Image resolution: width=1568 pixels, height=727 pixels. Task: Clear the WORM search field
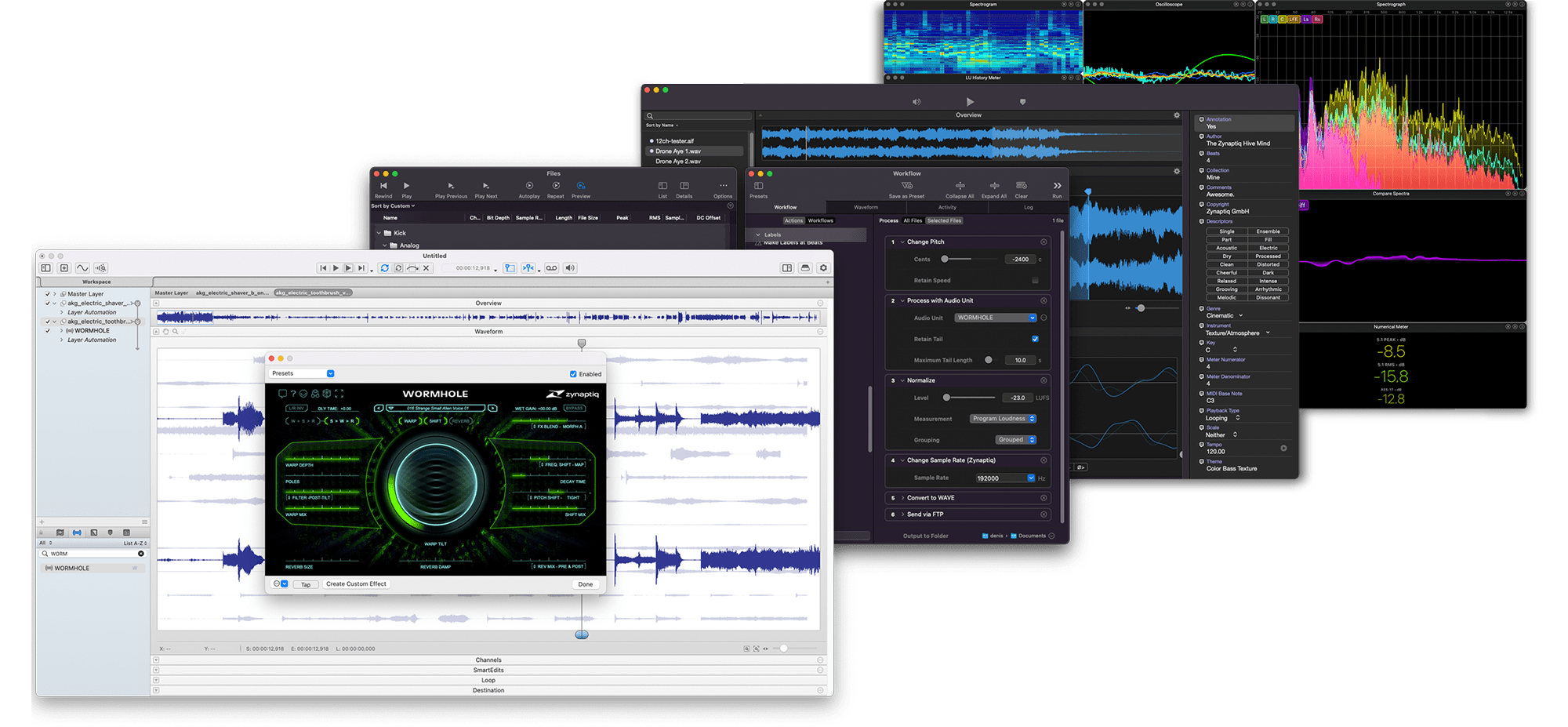pos(141,554)
